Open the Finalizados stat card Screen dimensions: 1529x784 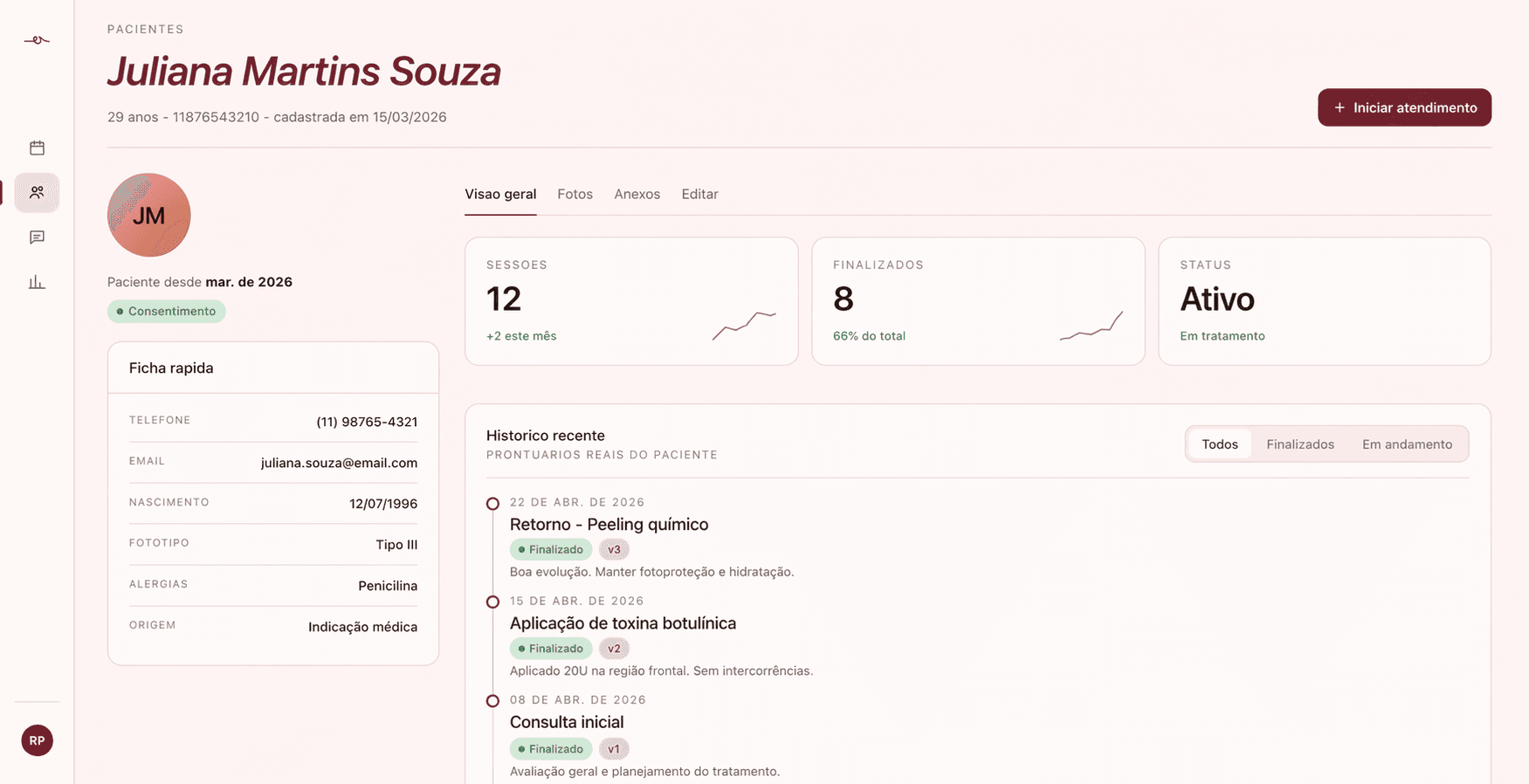(978, 301)
